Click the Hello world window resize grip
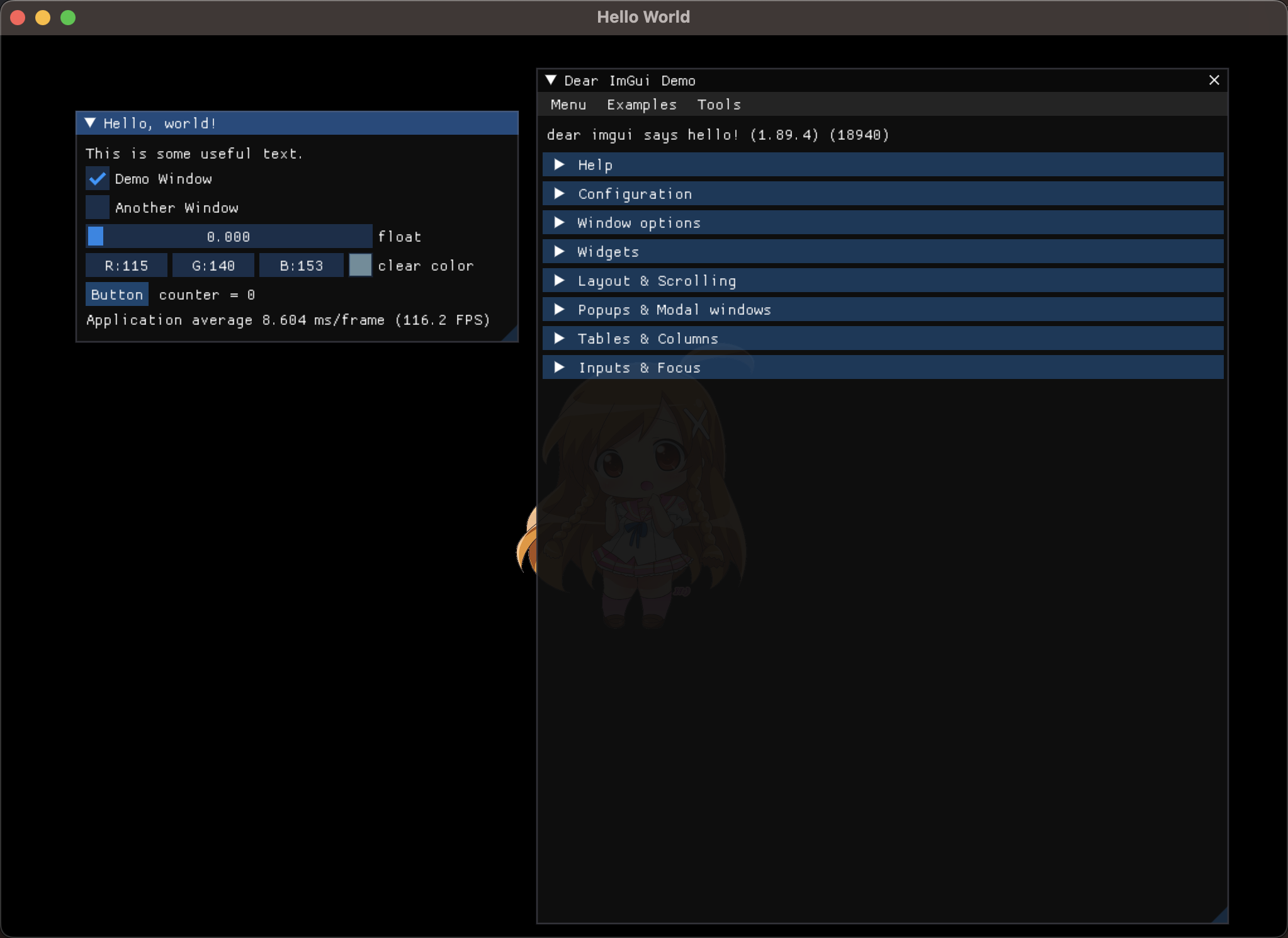 511,335
